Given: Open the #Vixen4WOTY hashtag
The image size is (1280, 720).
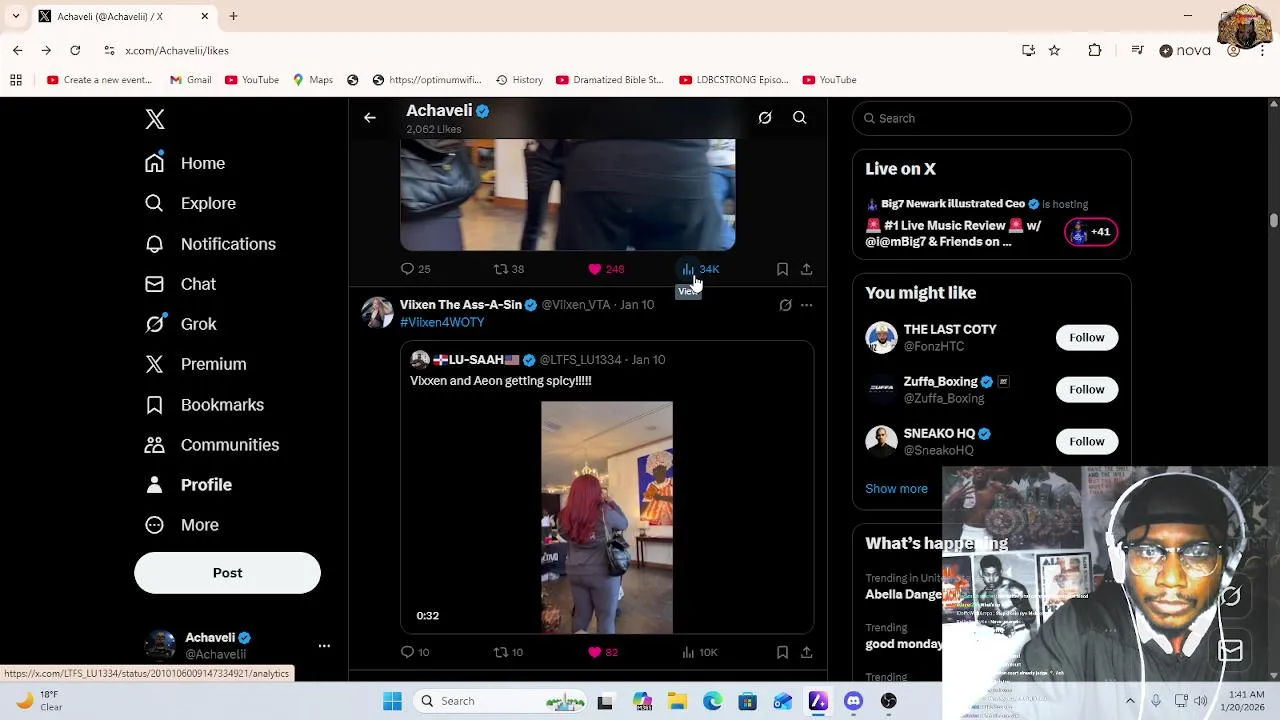Looking at the screenshot, I should pos(442,322).
